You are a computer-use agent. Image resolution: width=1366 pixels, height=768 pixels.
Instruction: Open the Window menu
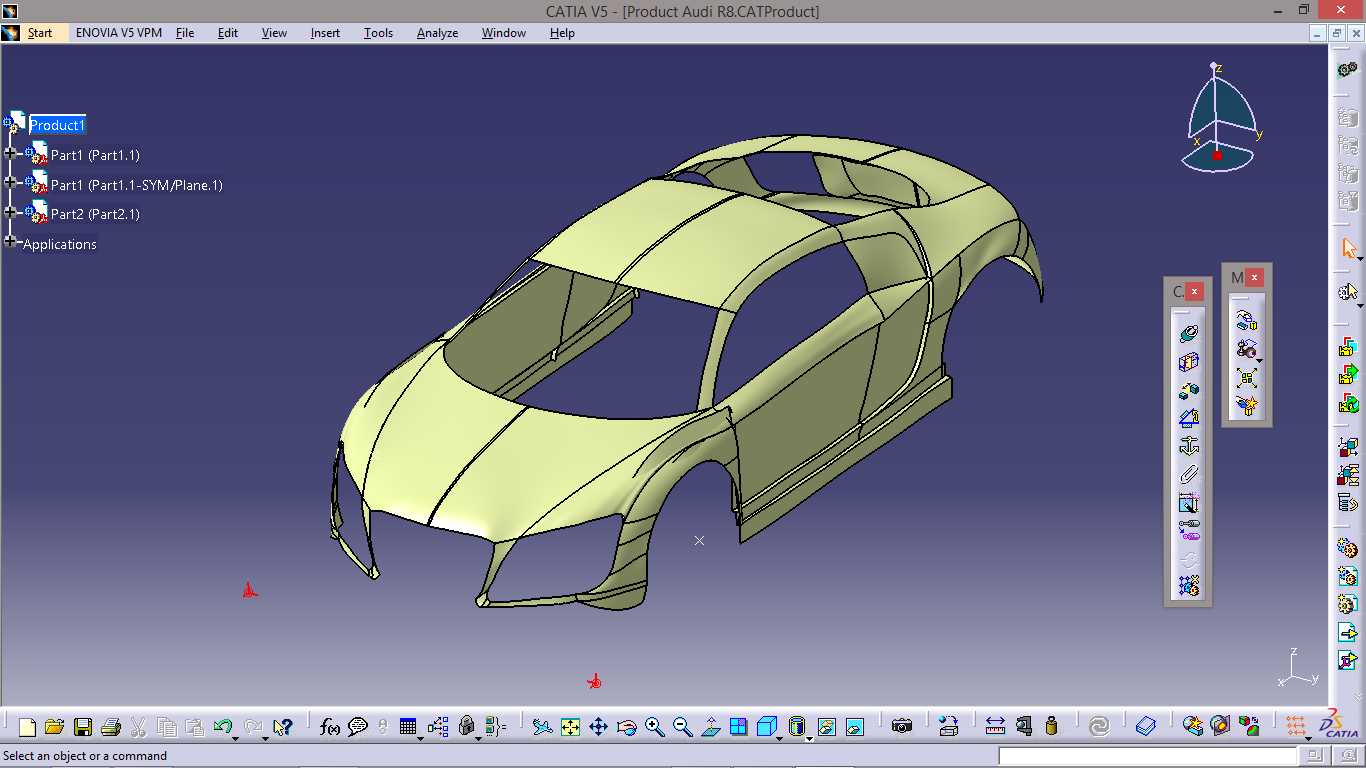click(x=504, y=33)
